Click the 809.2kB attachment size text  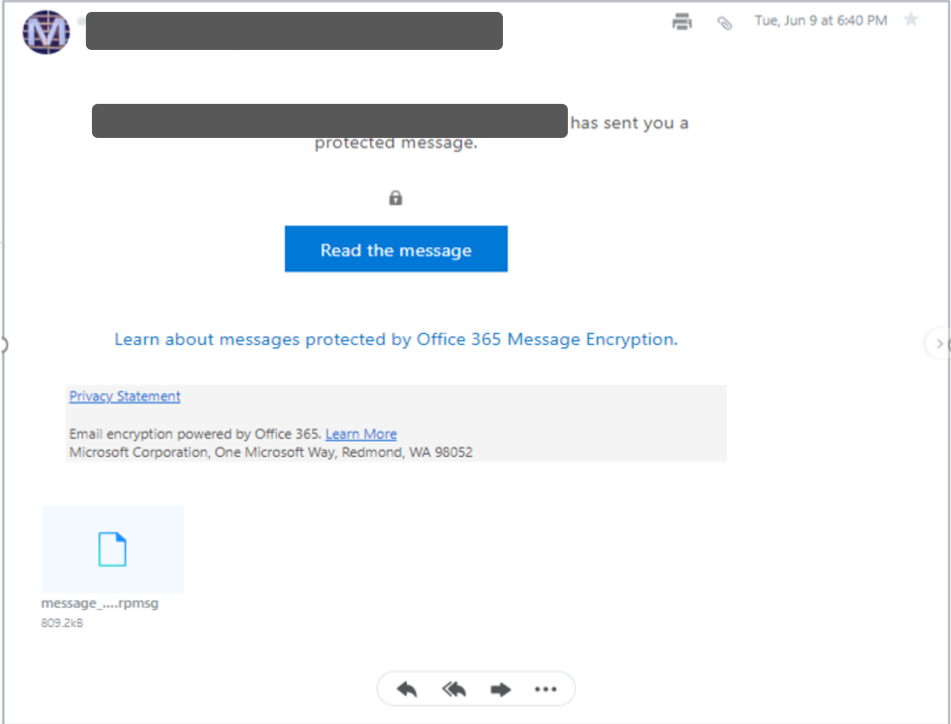click(62, 623)
